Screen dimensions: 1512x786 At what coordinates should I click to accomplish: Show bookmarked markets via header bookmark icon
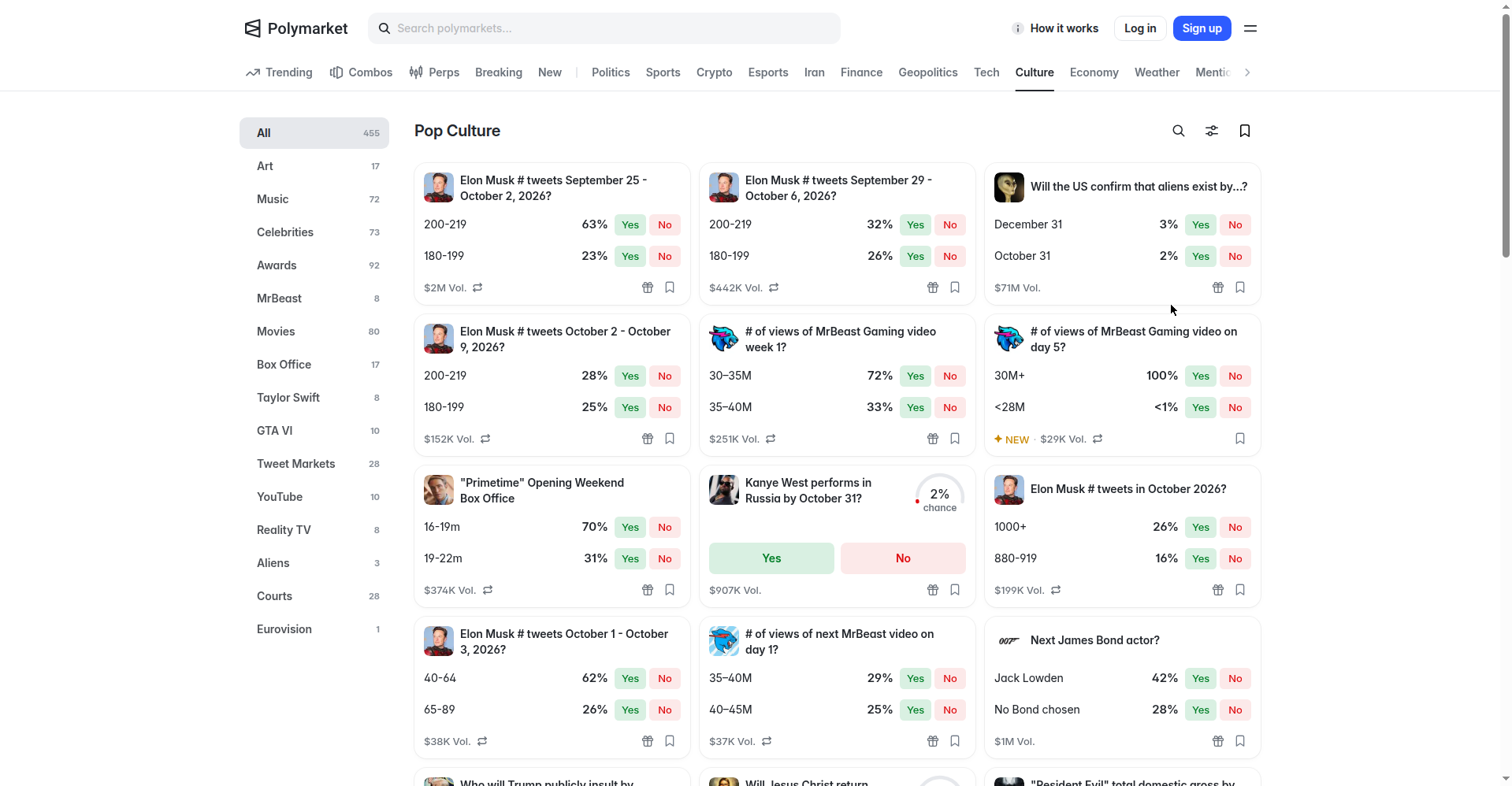1245,131
